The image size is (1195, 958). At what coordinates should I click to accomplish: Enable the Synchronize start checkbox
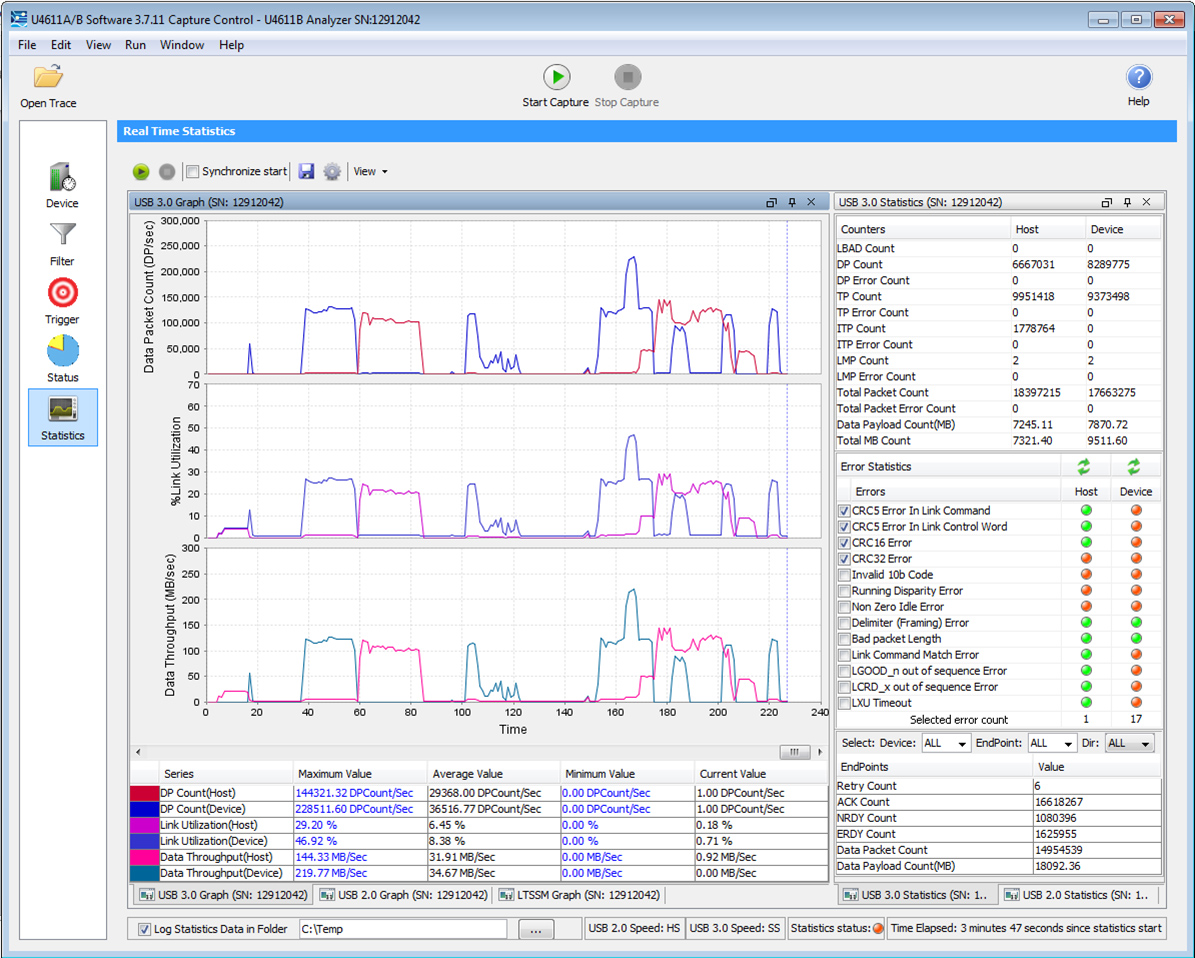pos(193,172)
